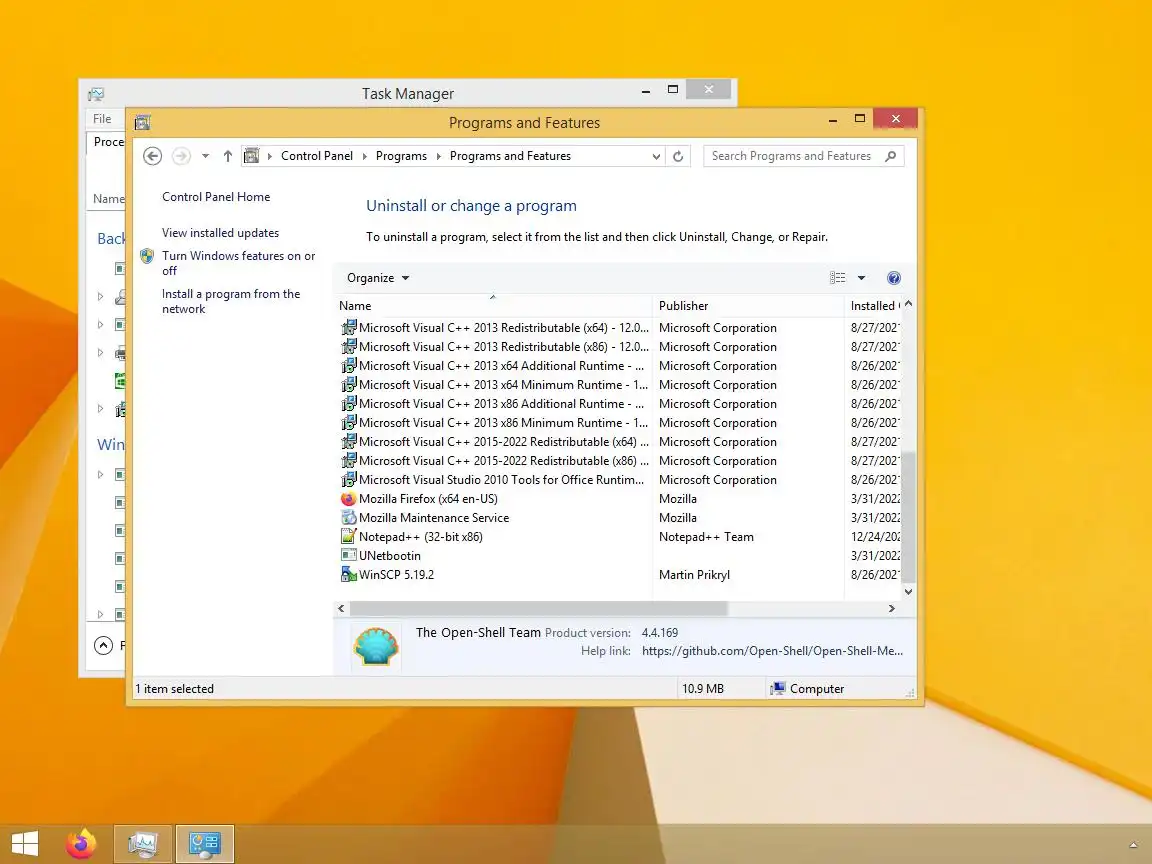
Task: Select Visual Studio 2010 Tools for Office row
Action: point(619,480)
